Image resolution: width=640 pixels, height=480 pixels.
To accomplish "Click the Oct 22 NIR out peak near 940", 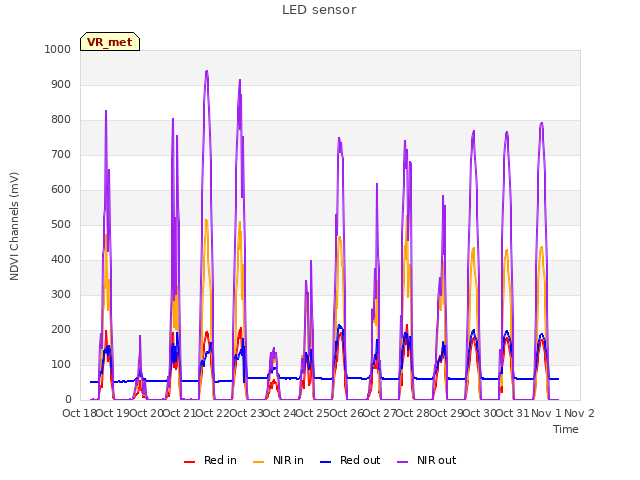I will [207, 71].
